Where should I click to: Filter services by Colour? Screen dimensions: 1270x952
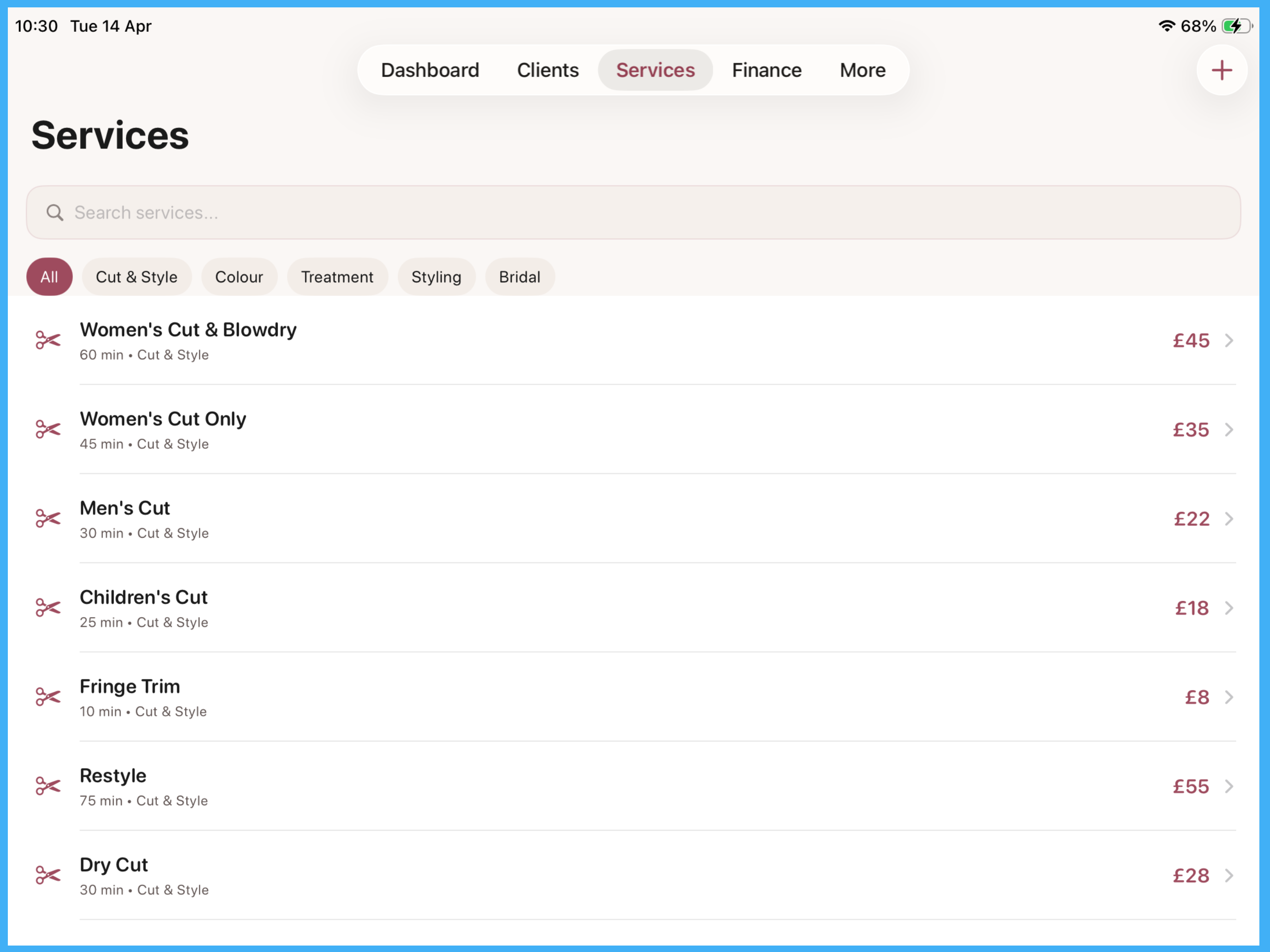coord(239,277)
